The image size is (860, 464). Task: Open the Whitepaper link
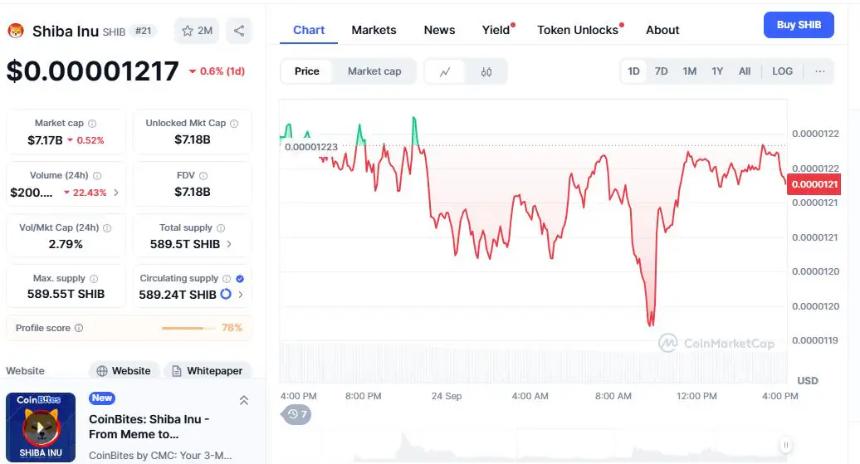coord(207,371)
